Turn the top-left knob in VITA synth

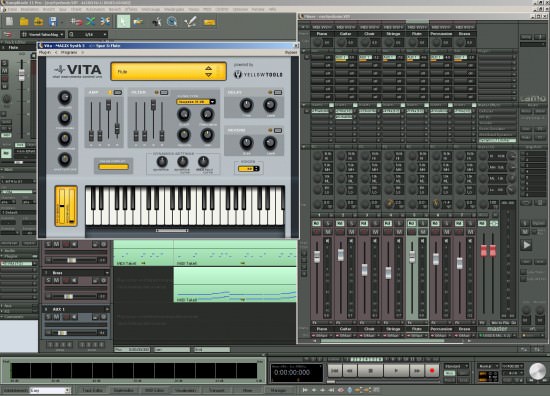click(65, 98)
